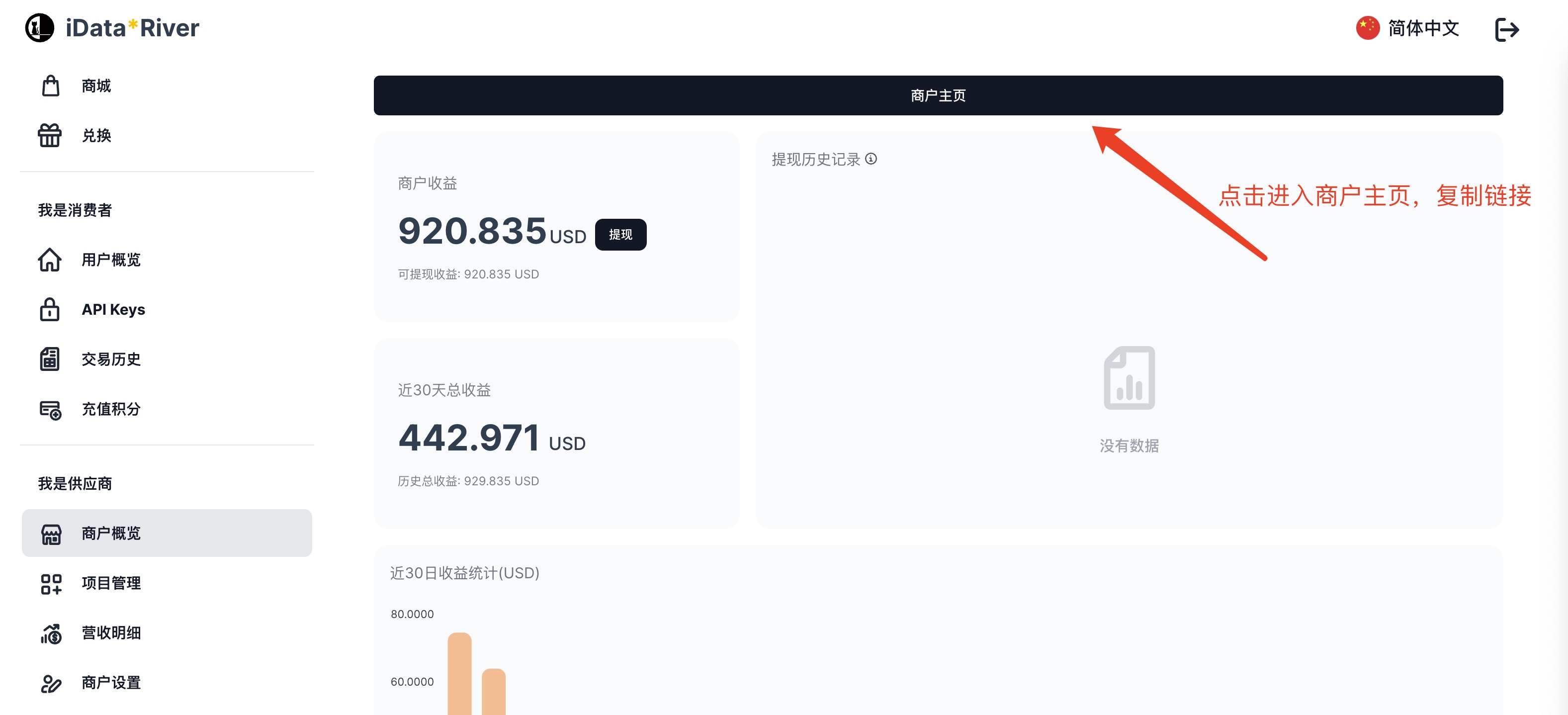Viewport: 1568px width, 715px height.
Task: Click the China flag language icon
Action: [1367, 28]
